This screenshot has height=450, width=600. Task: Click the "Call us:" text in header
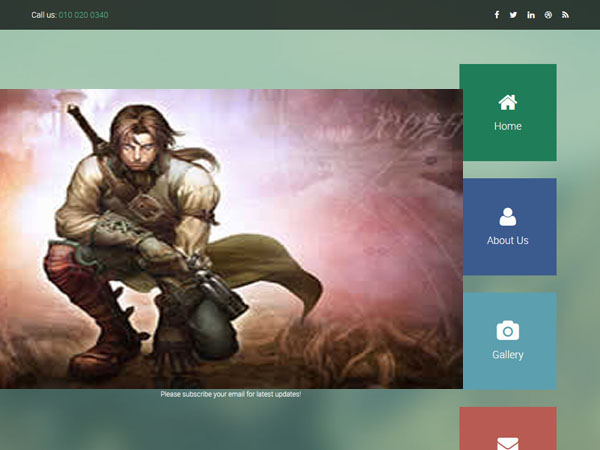click(44, 15)
